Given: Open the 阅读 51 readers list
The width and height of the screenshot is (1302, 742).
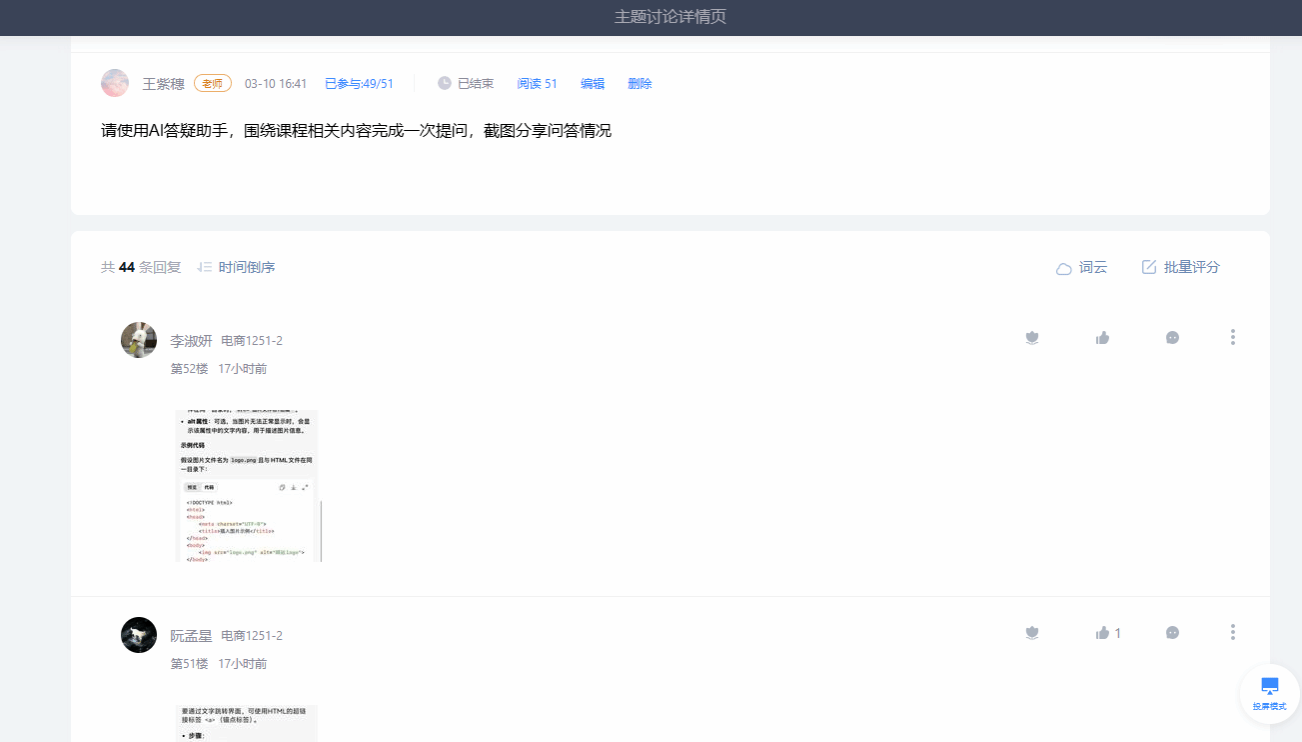Looking at the screenshot, I should point(536,84).
